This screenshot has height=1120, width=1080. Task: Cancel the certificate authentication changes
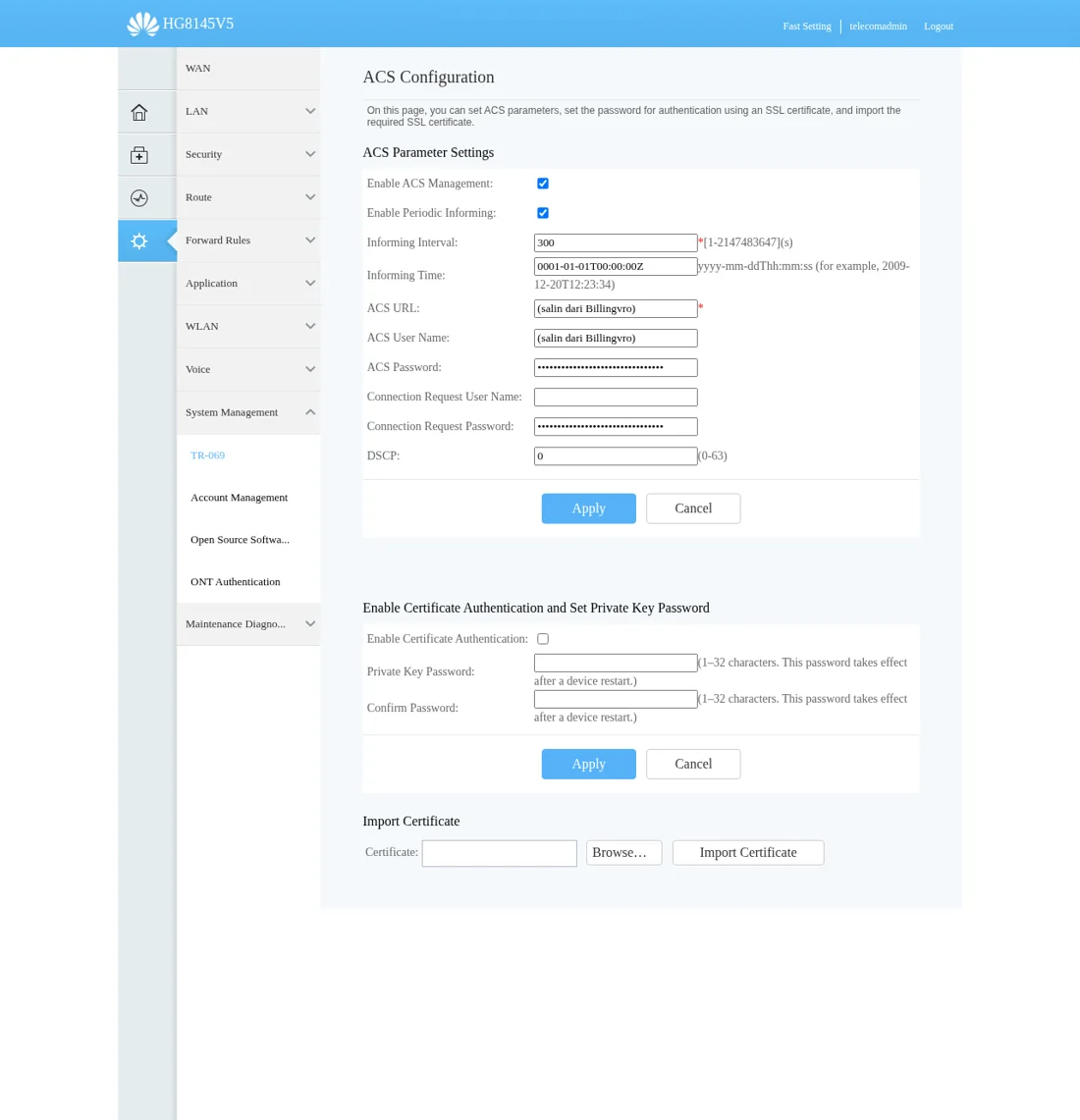tap(693, 765)
